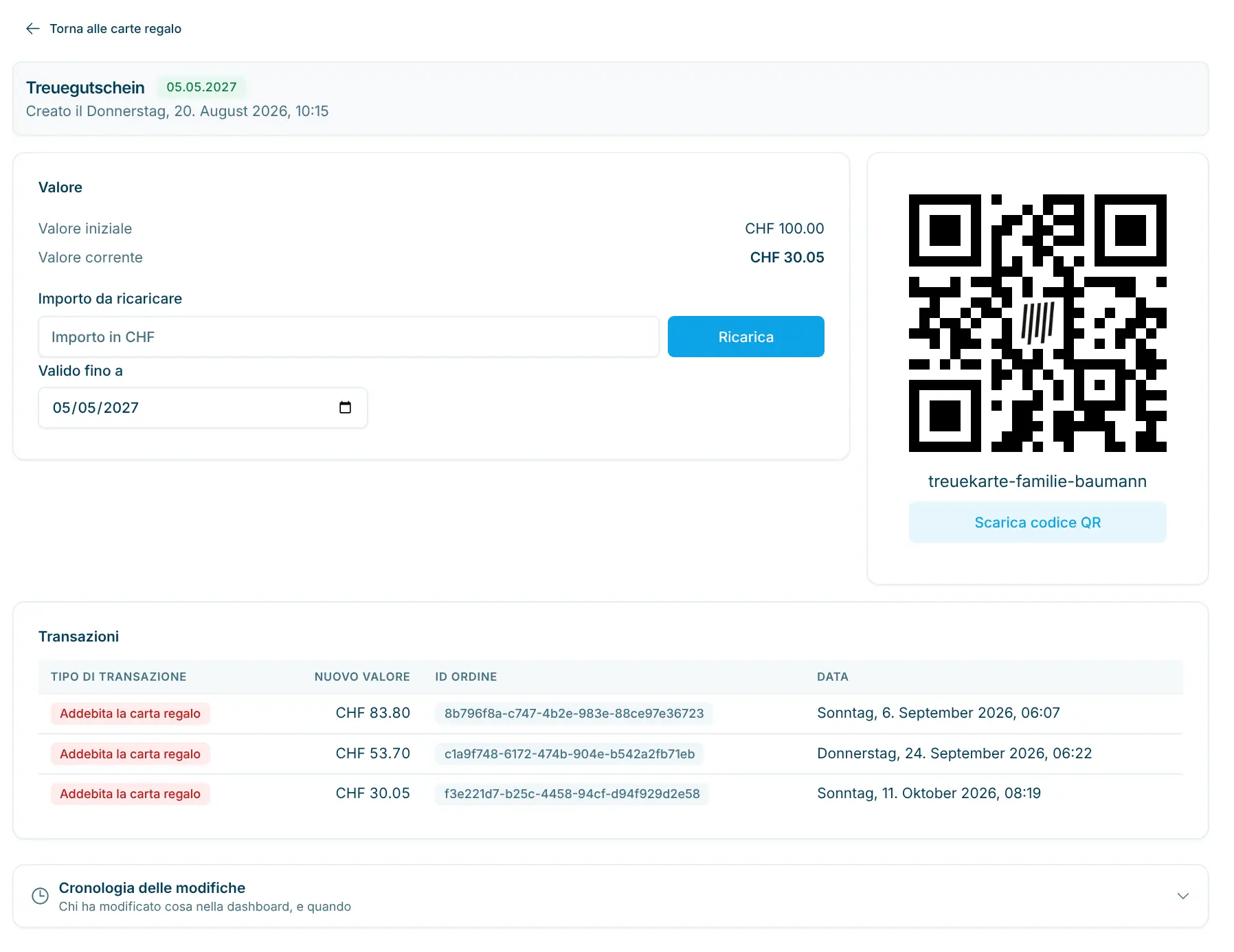Download QR with Scarica codice QR

pos(1037,522)
